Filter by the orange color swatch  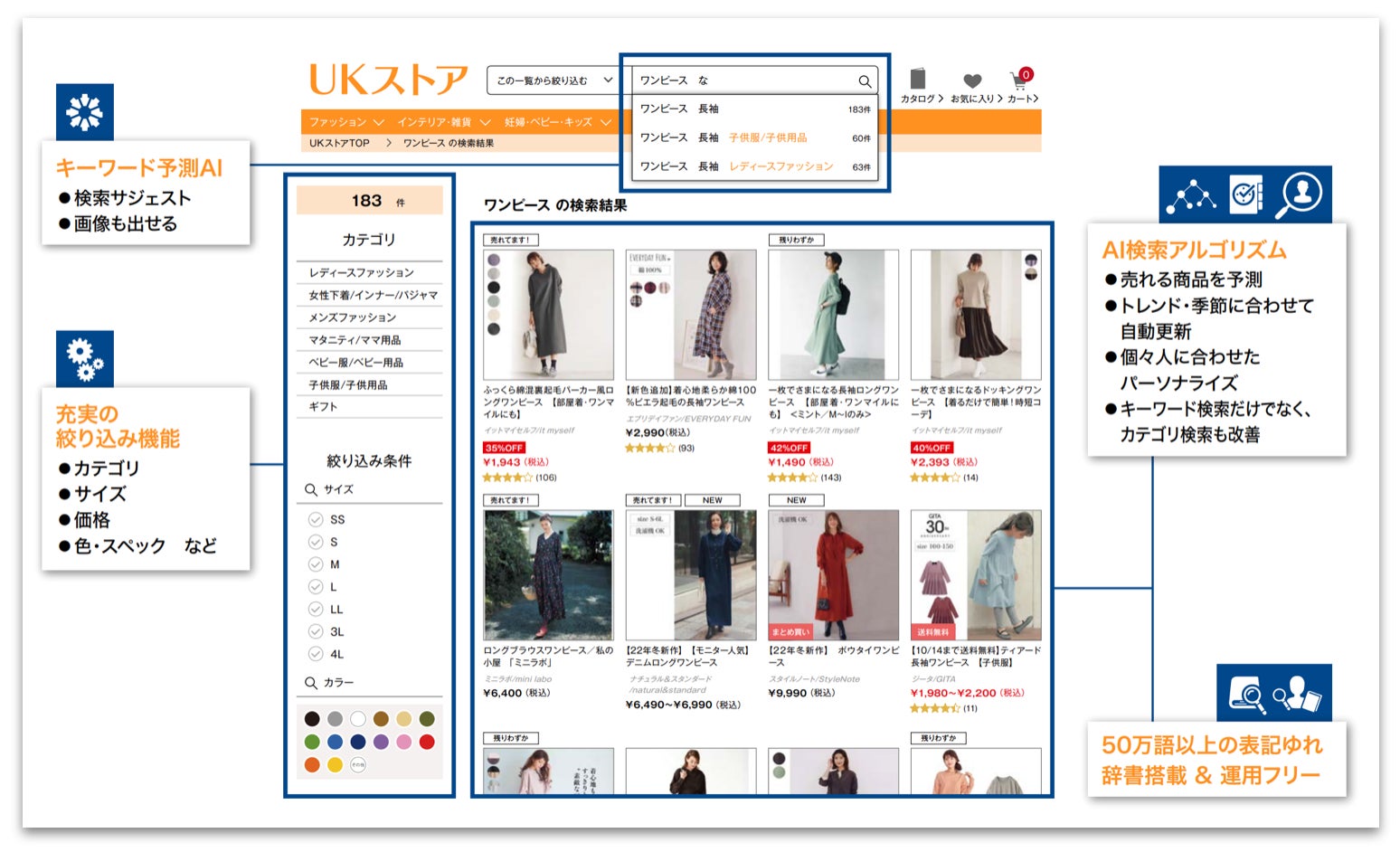pos(312,765)
